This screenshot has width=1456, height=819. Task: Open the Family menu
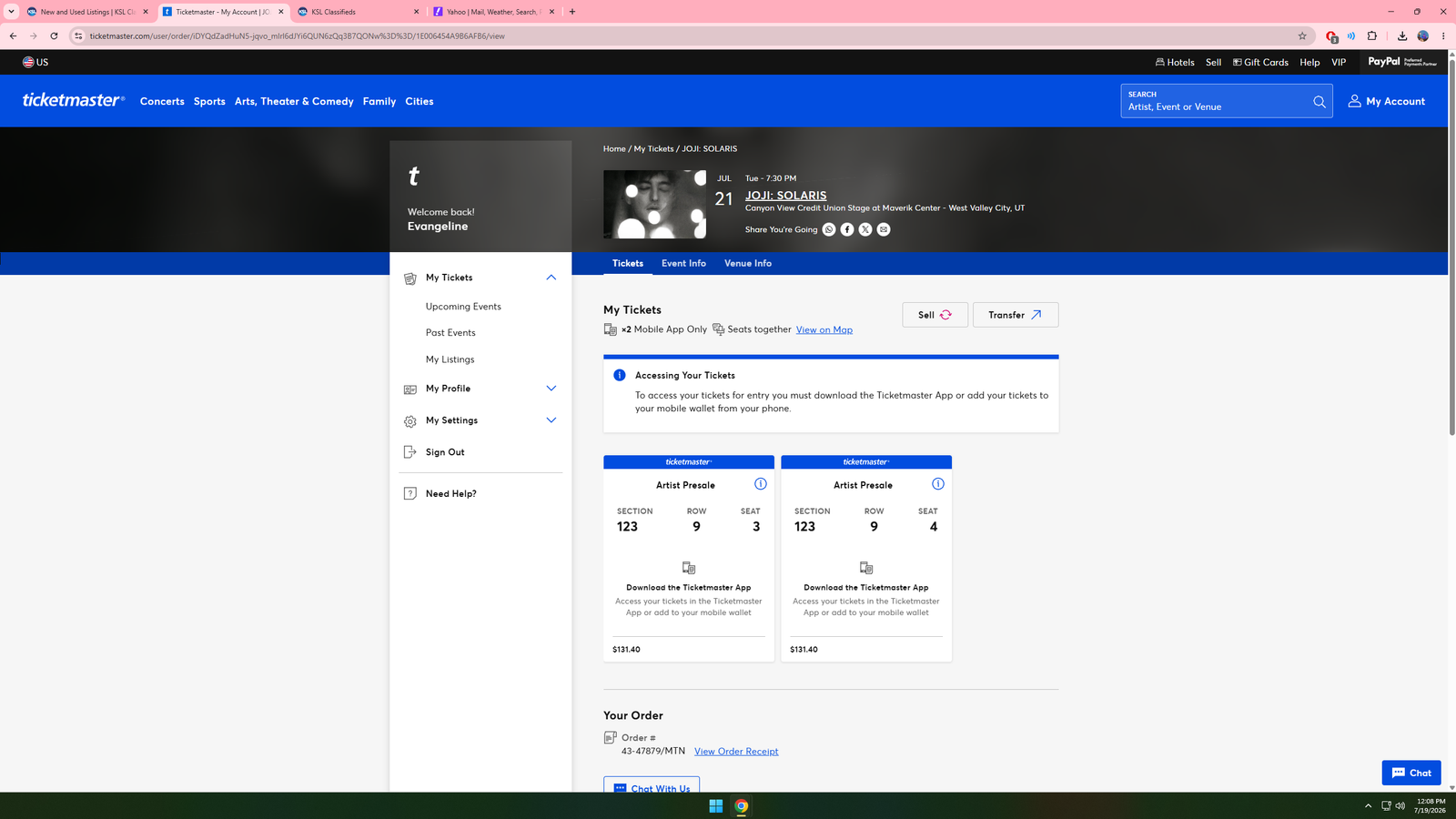[x=379, y=101]
